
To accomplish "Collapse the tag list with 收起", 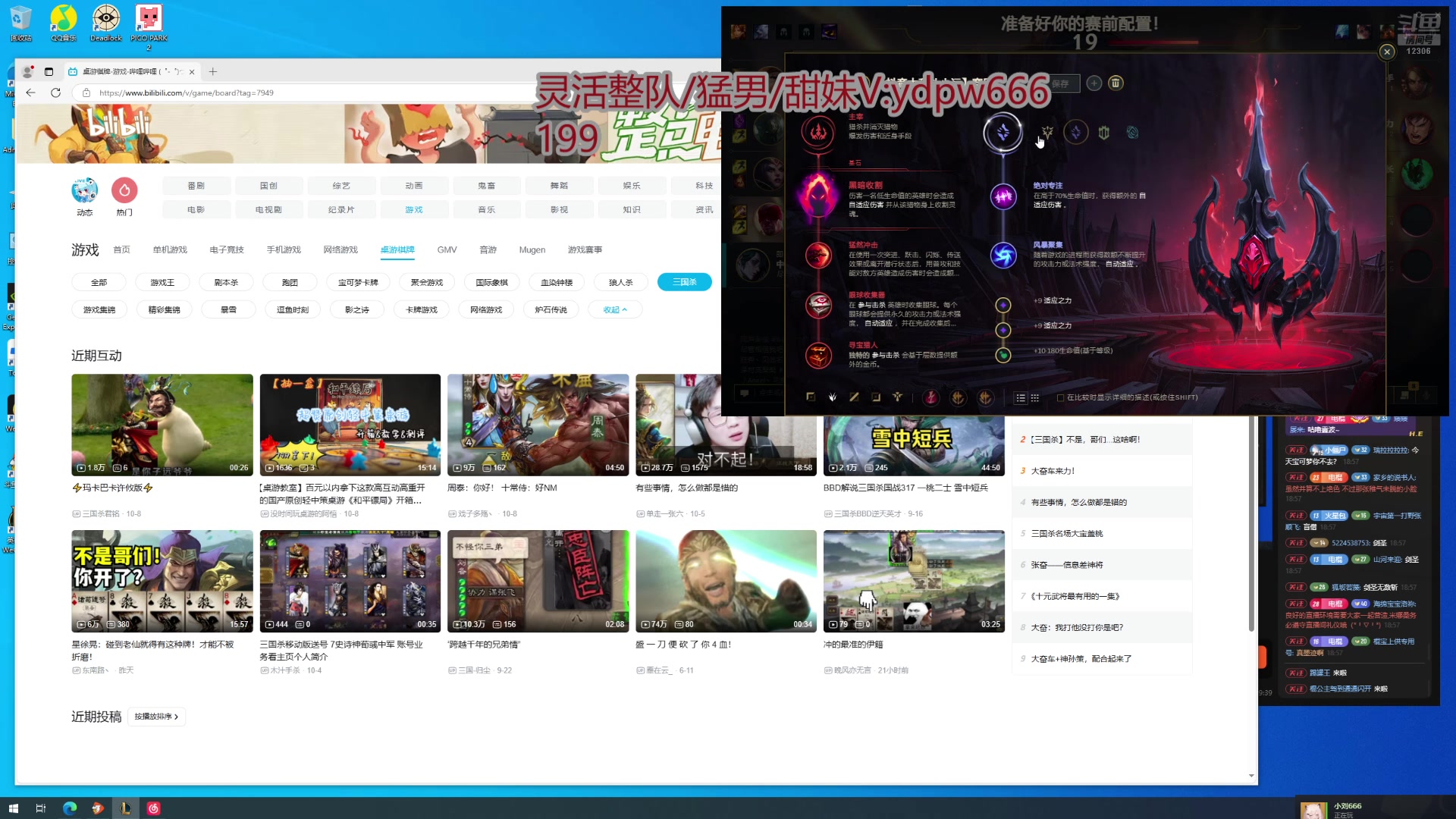I will pyautogui.click(x=615, y=309).
